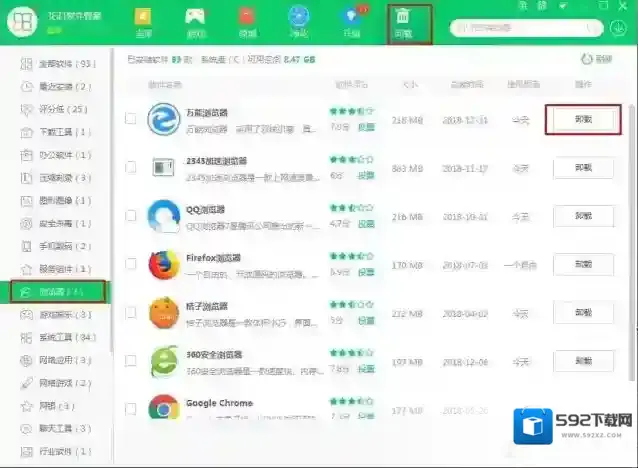638x468 pixels.
Task: Check the box beside Firefox浏览器
Action: (x=131, y=265)
